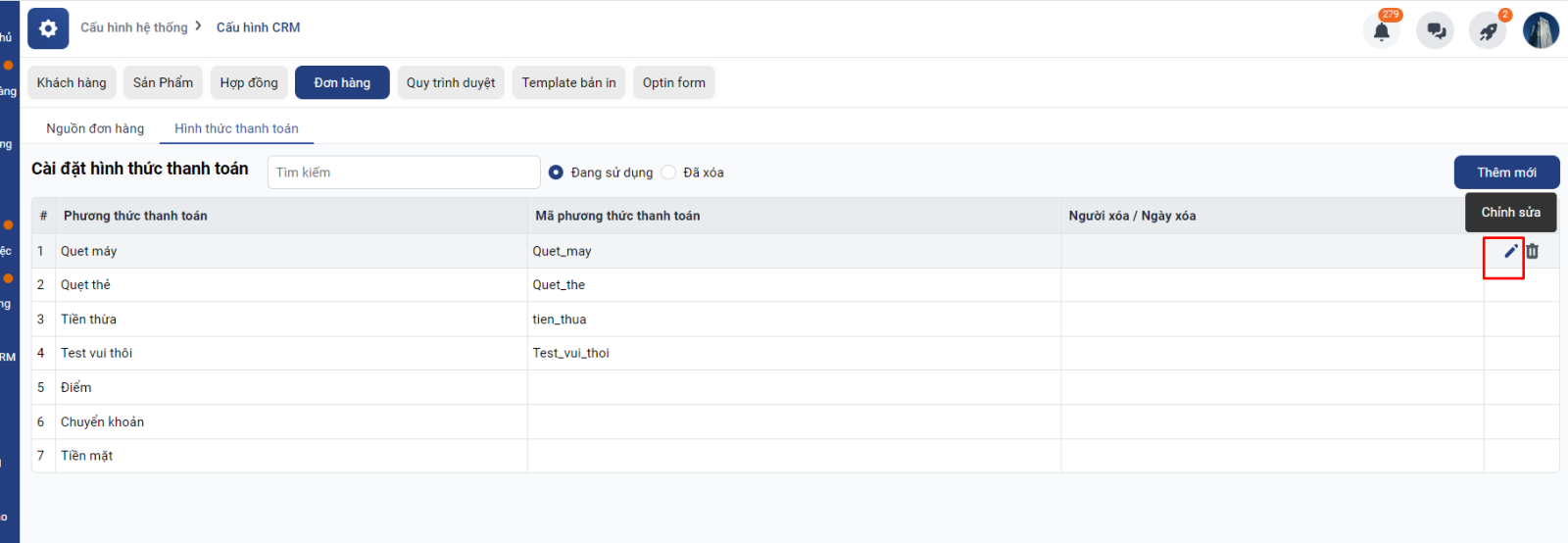The height and width of the screenshot is (543, 1568).
Task: Click the rocket icon
Action: 1488,30
